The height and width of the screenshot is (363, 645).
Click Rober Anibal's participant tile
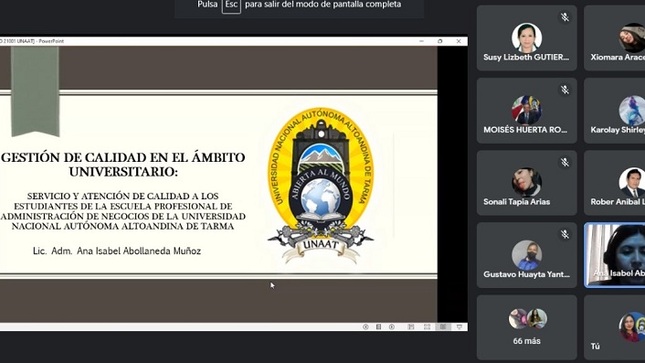pos(615,183)
